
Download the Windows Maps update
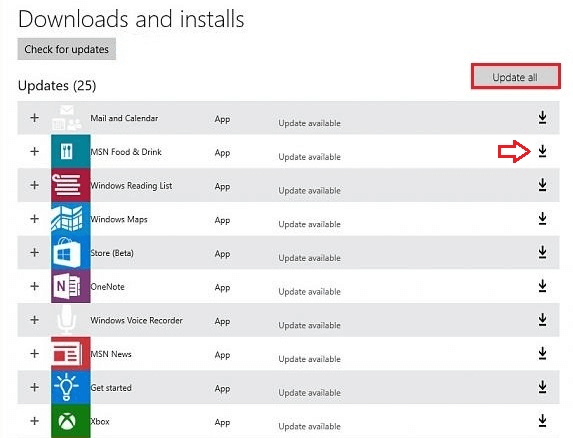[x=543, y=218]
